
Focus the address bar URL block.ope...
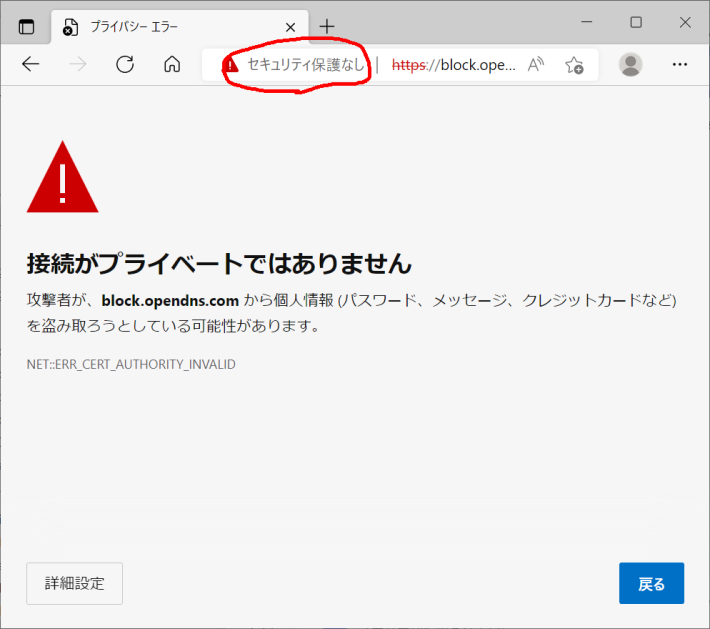[x=453, y=65]
